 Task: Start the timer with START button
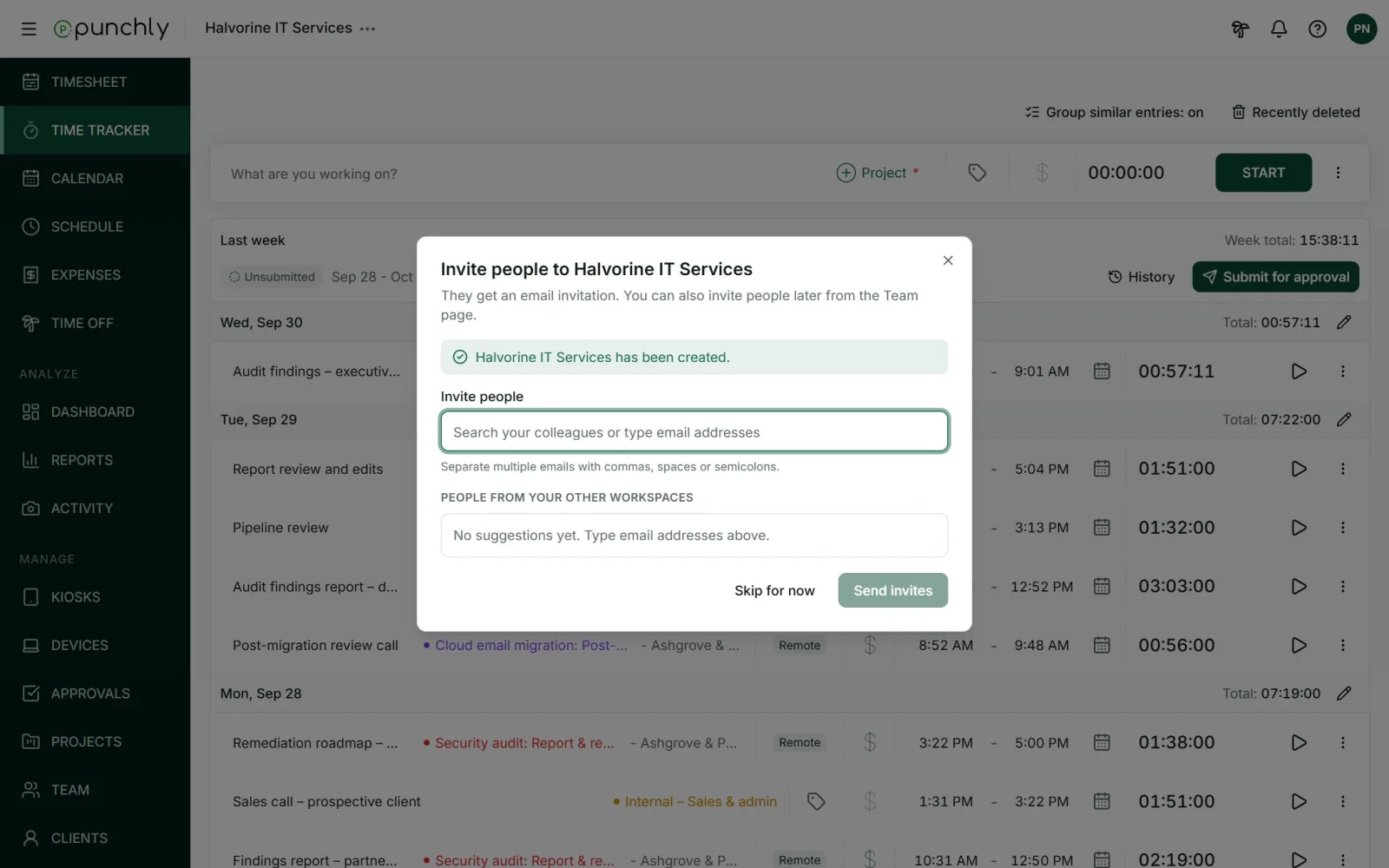(x=1263, y=173)
